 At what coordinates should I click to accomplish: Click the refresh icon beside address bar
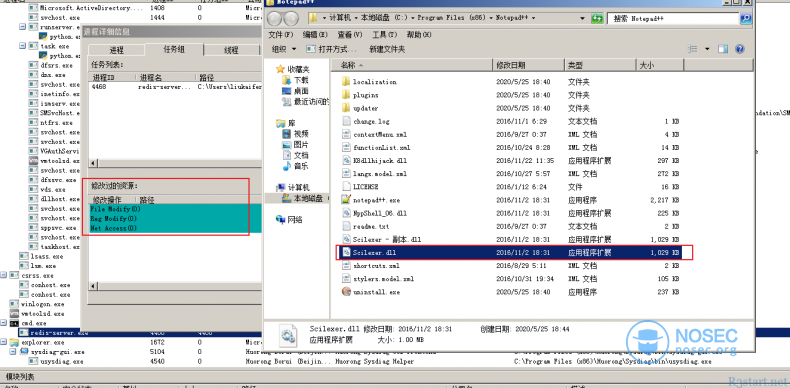[x=598, y=19]
